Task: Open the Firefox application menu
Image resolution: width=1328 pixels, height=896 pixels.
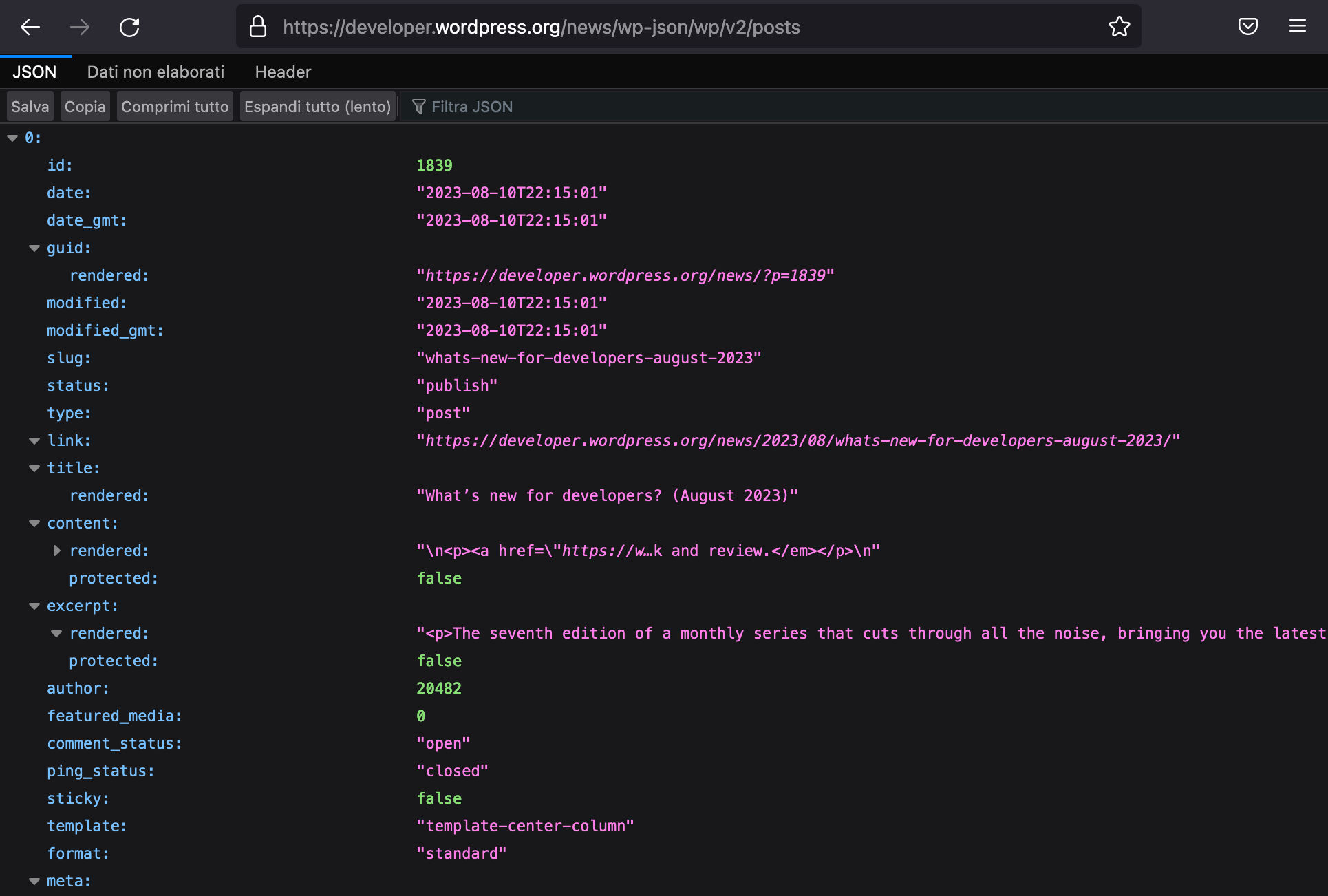Action: (x=1297, y=27)
